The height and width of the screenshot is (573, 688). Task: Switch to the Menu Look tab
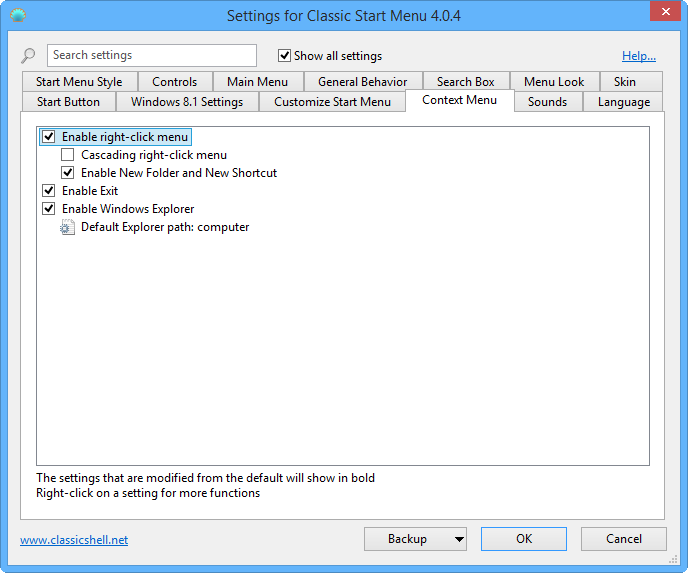[554, 82]
